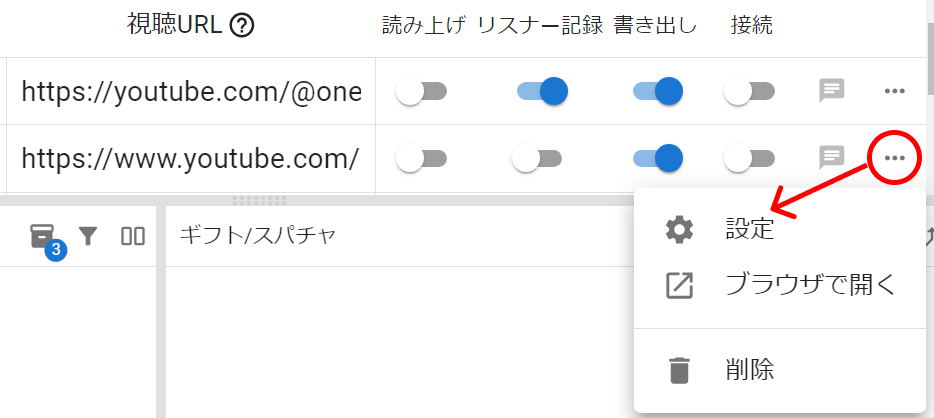Select 設定 from the context menu

749,229
